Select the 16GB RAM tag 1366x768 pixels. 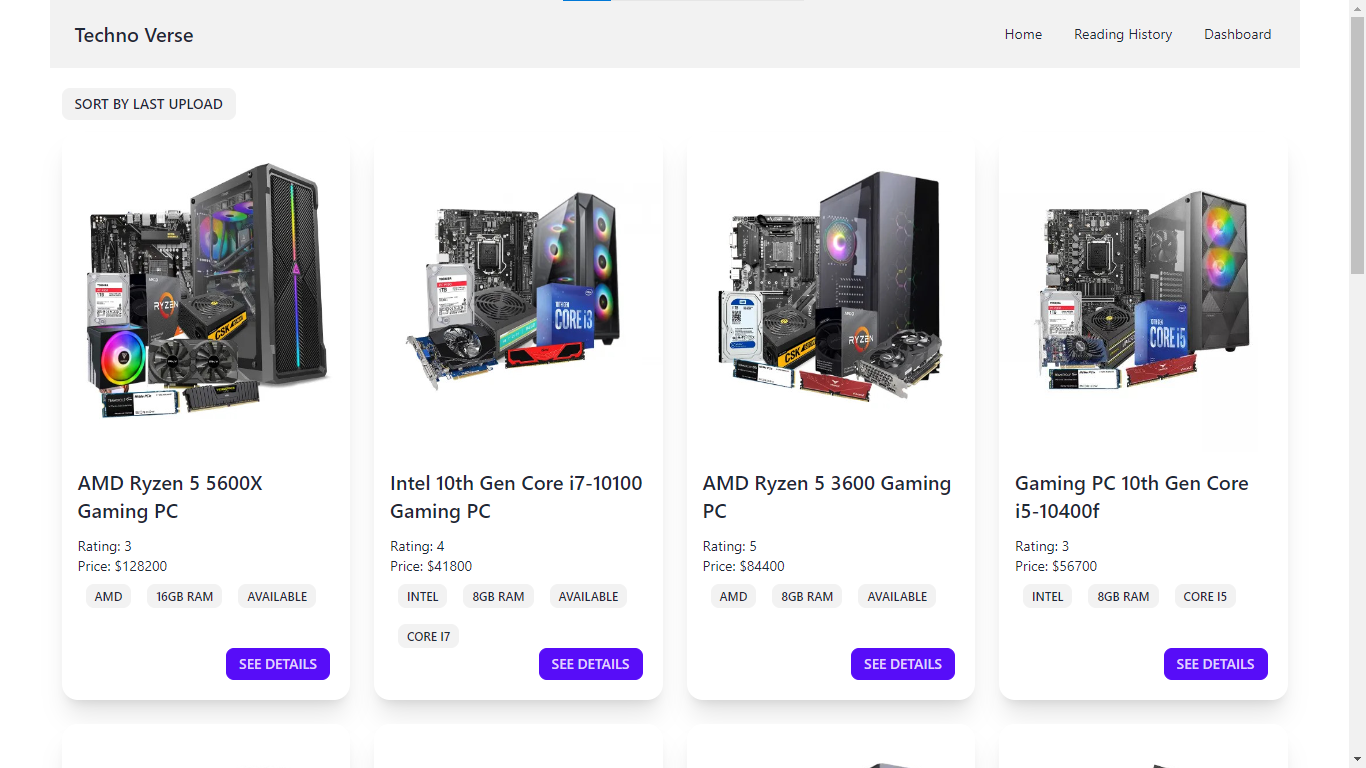click(184, 597)
